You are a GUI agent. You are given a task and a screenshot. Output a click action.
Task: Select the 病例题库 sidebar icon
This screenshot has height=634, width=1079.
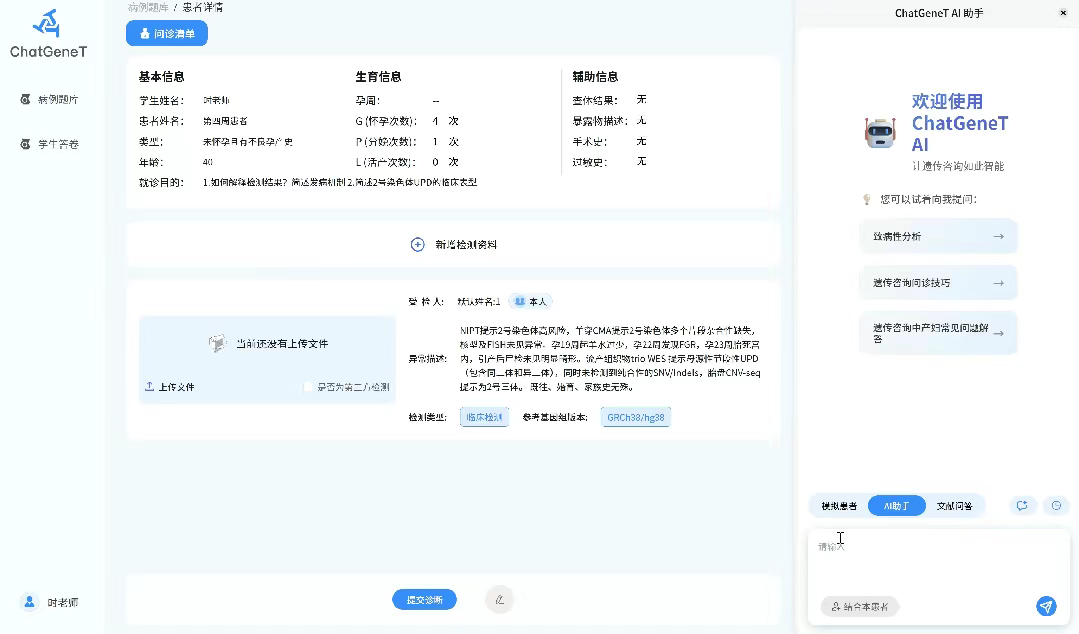click(25, 99)
